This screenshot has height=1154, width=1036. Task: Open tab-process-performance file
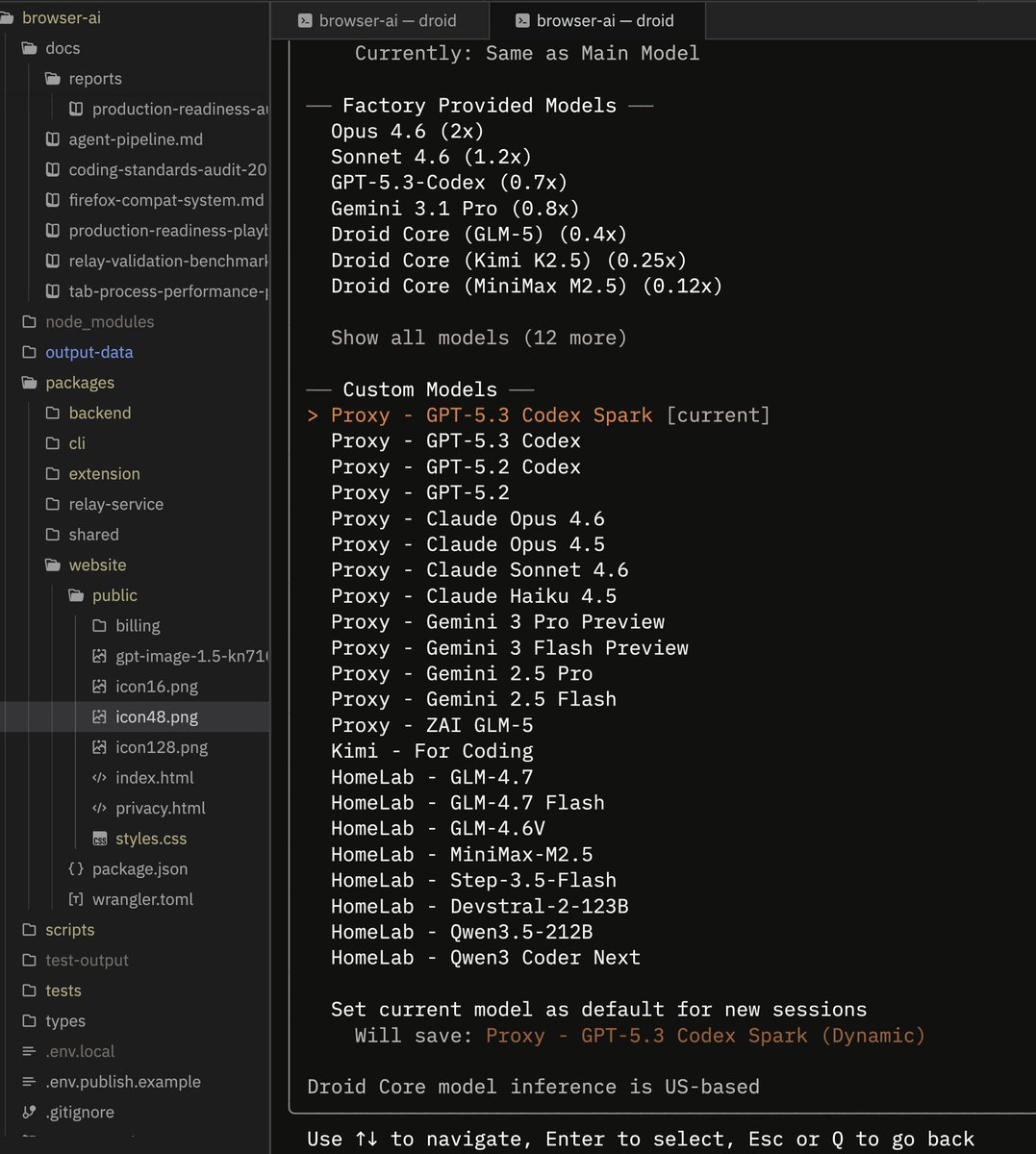(x=168, y=291)
